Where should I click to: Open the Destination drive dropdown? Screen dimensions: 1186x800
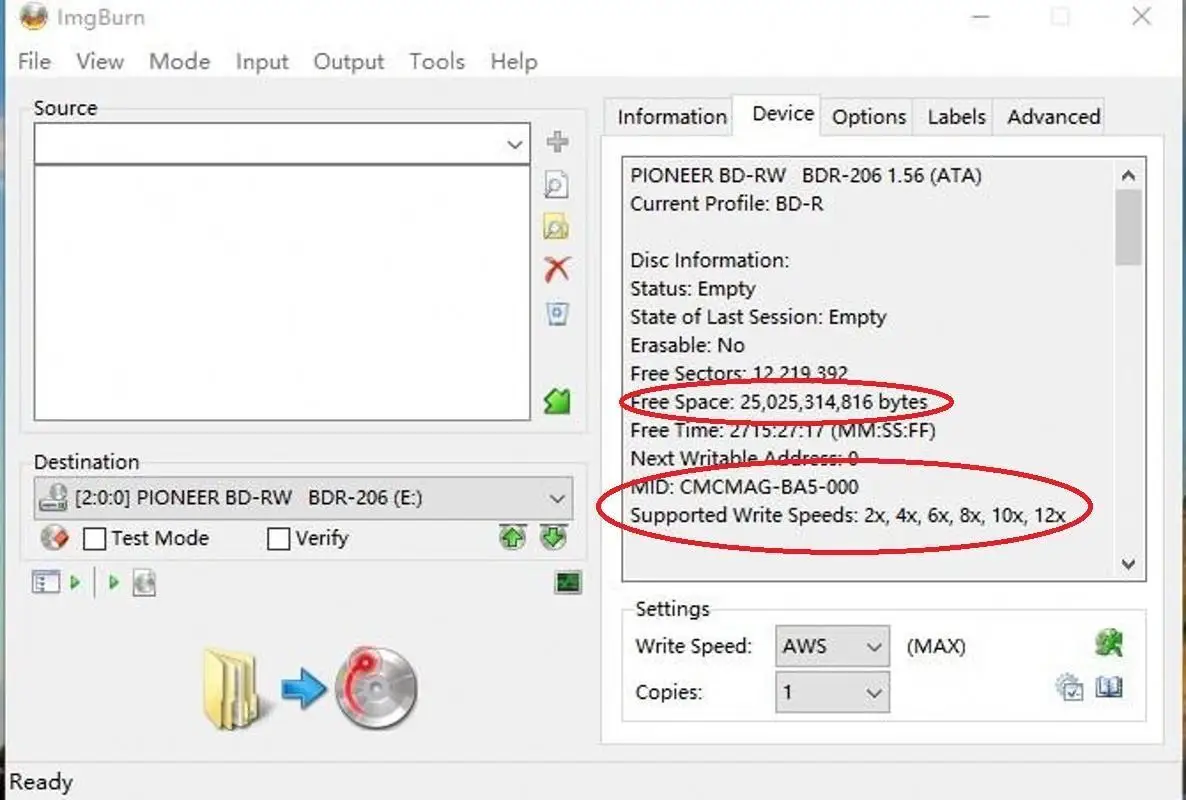[303, 498]
